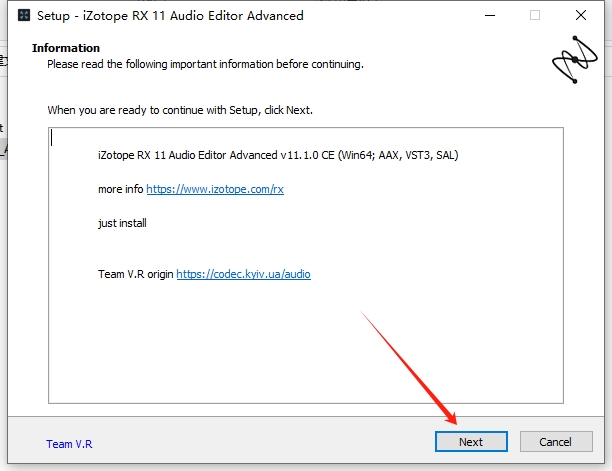This screenshot has height=471, width=612.
Task: Click the maximize button in title bar
Action: (x=535, y=16)
